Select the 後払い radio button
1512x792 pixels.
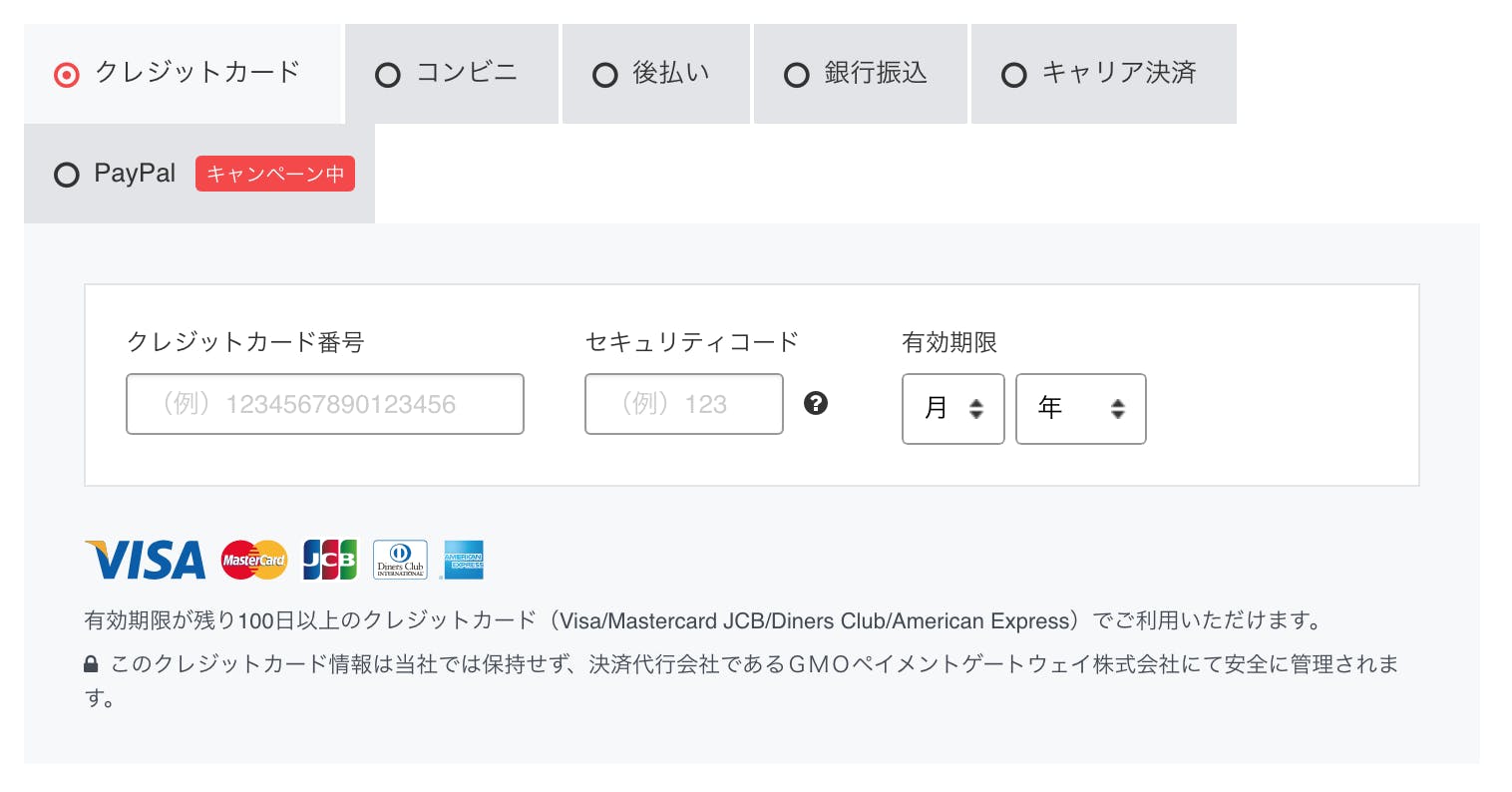[x=605, y=75]
